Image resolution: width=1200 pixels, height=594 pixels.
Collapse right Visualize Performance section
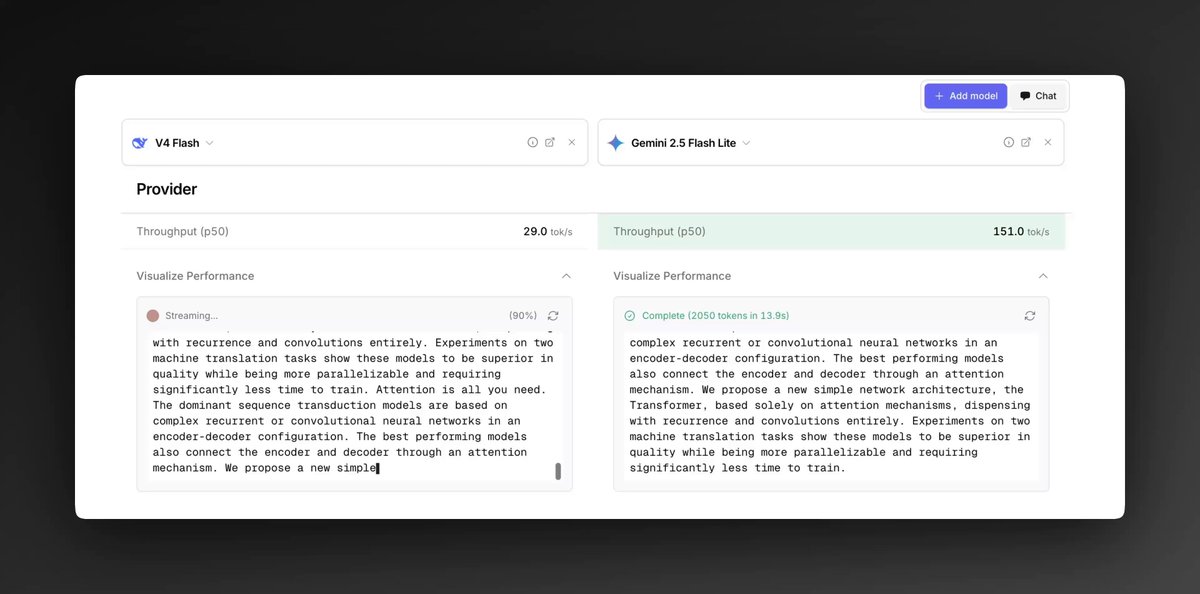pos(1043,276)
